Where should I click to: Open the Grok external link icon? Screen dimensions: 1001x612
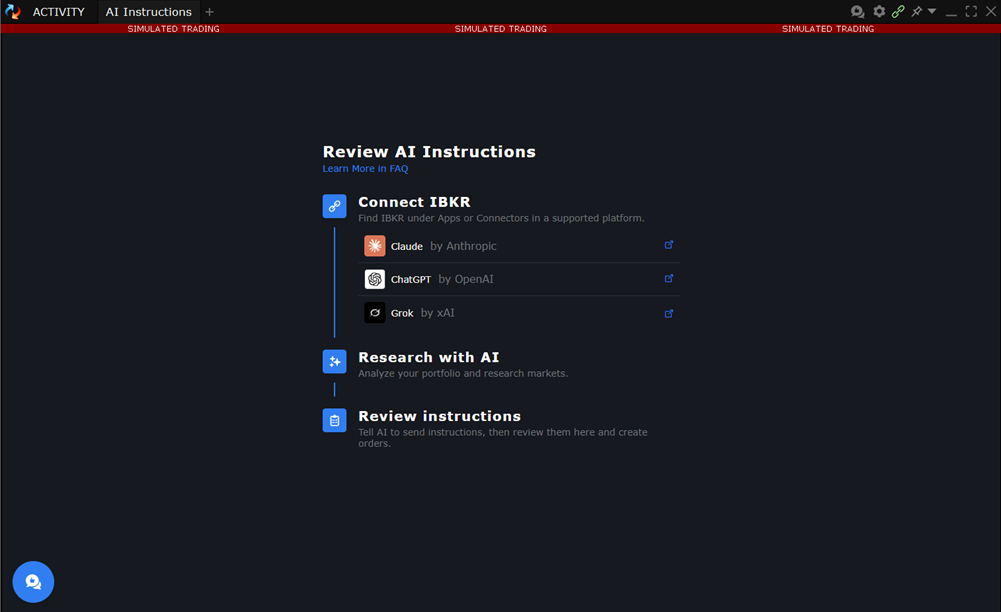[x=668, y=313]
